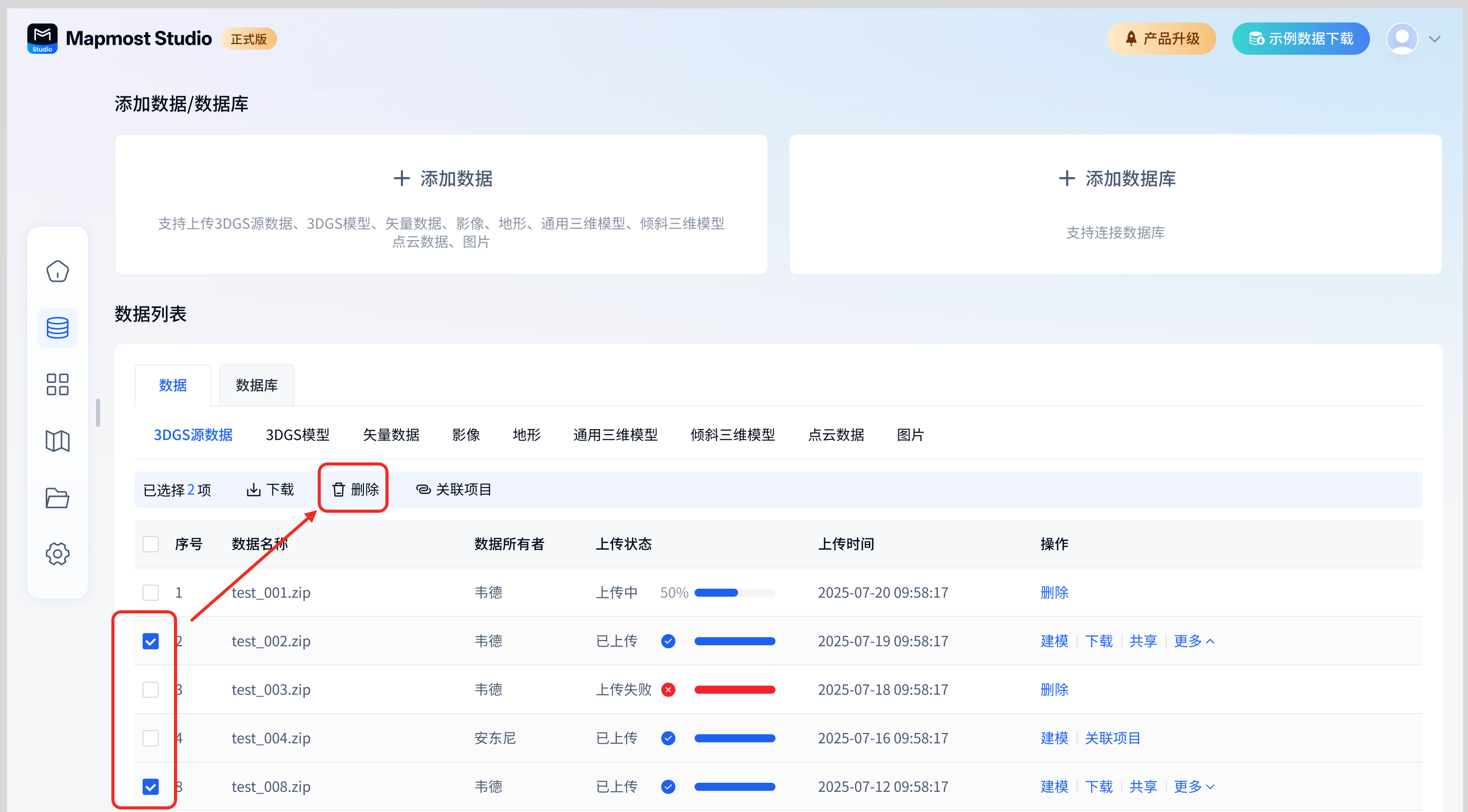Screen dimensions: 1468x812
Task: Open the four-squares grid sidebar icon
Action: [57, 384]
